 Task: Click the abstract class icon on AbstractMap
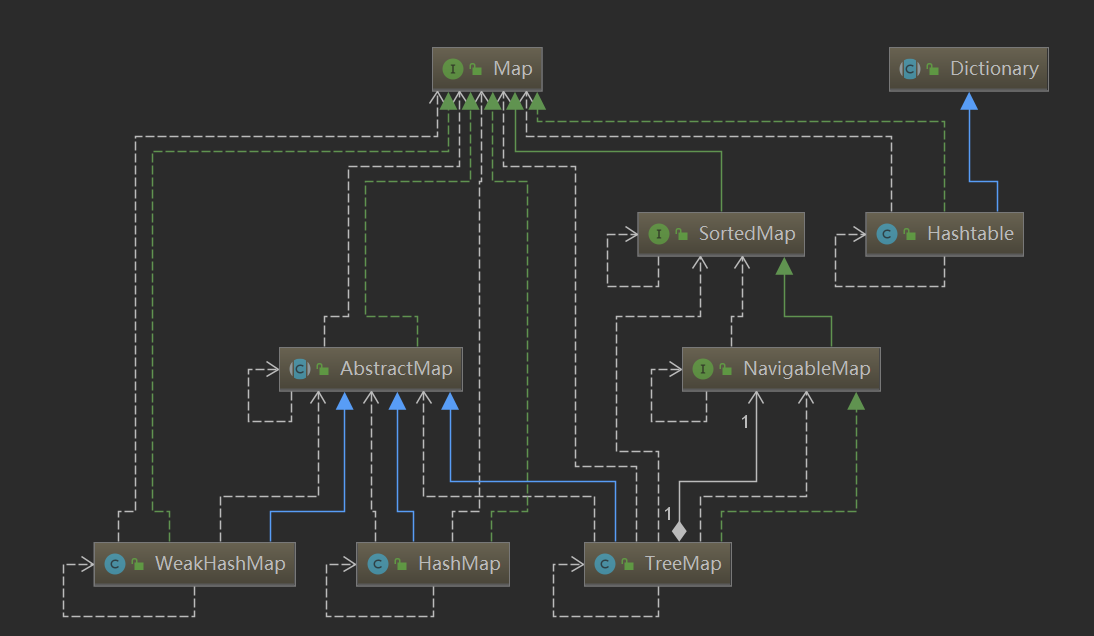[x=300, y=369]
